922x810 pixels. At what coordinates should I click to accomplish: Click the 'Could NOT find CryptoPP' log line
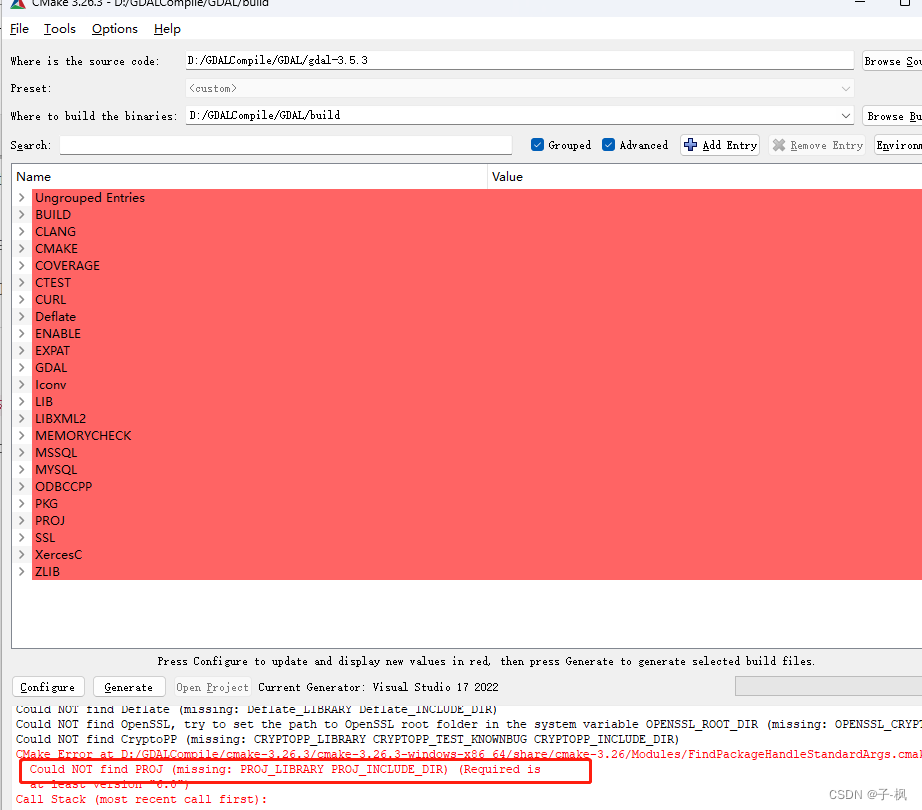click(347, 739)
